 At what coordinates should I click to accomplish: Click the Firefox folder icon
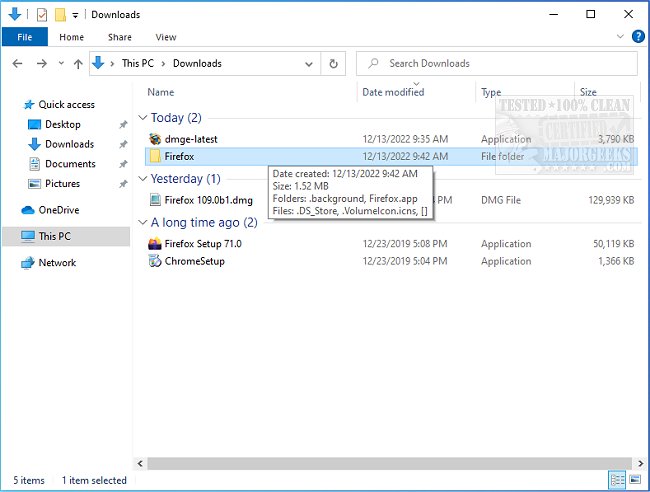point(155,156)
